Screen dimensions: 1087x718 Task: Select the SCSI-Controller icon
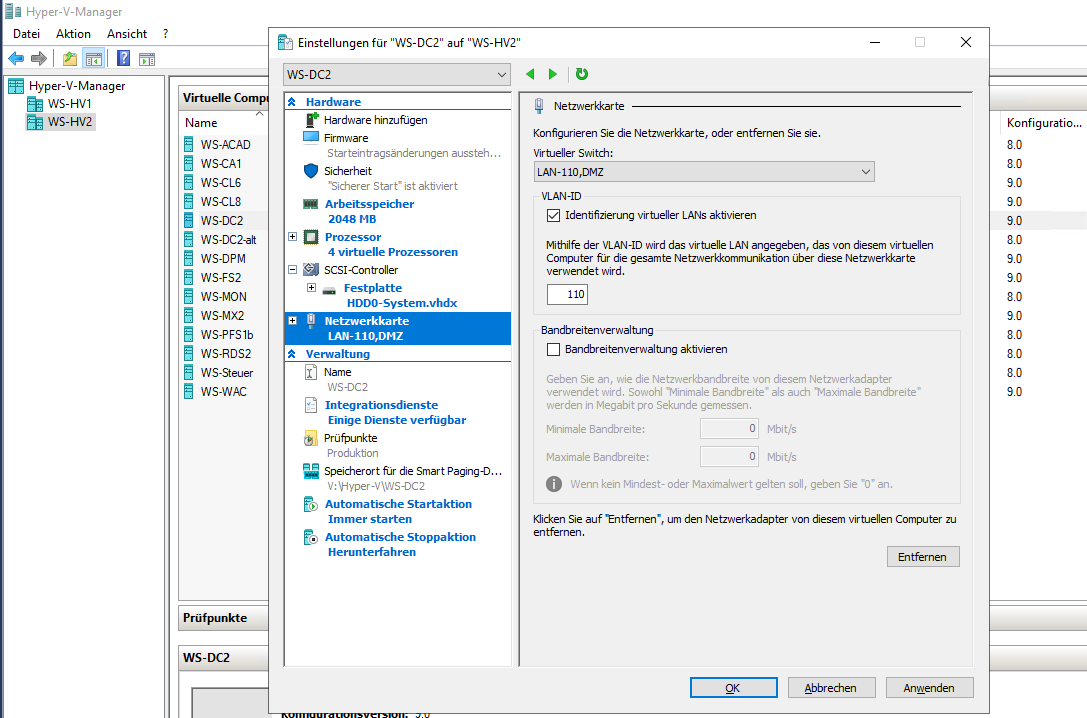tap(311, 270)
